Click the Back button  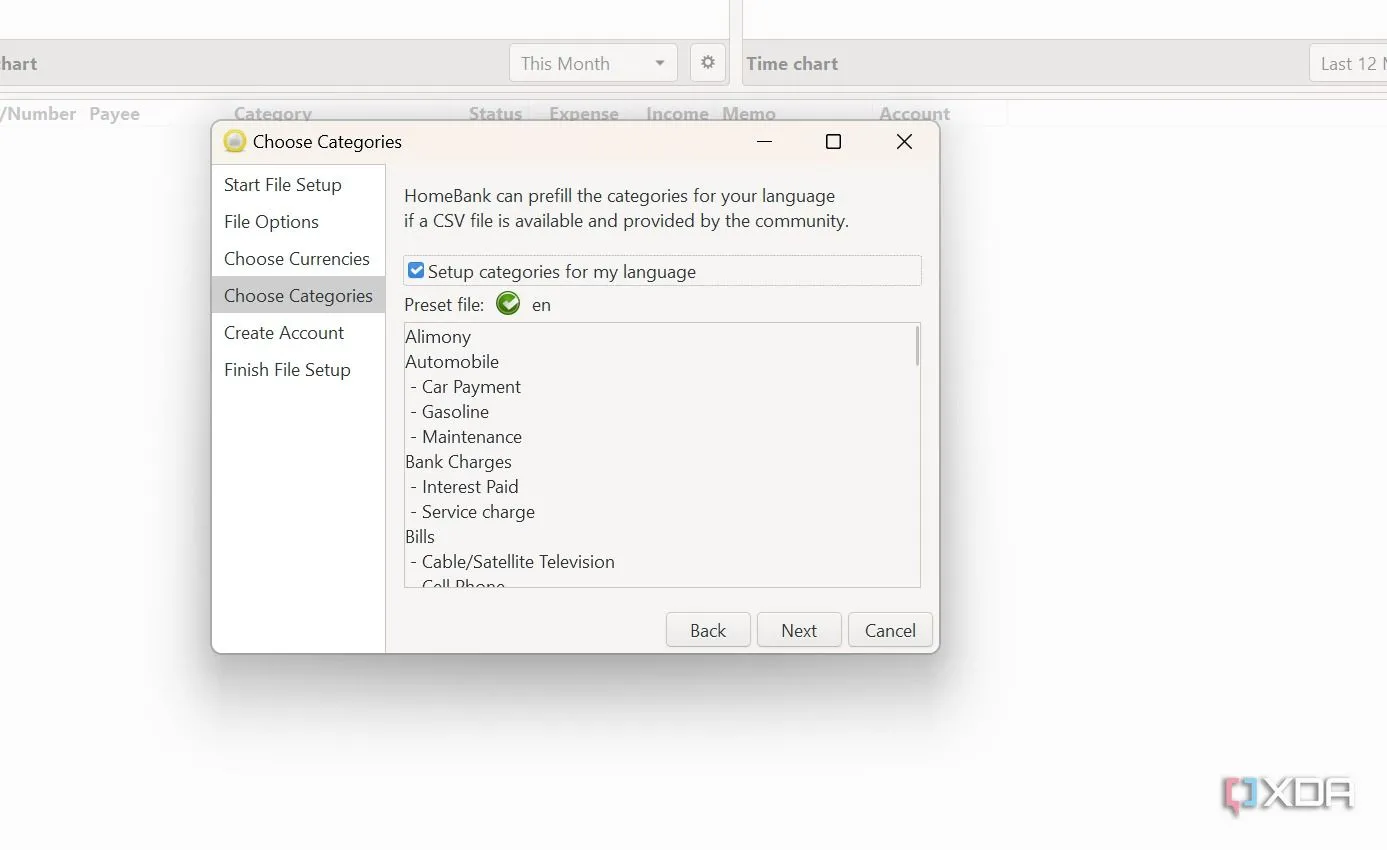[x=708, y=630]
